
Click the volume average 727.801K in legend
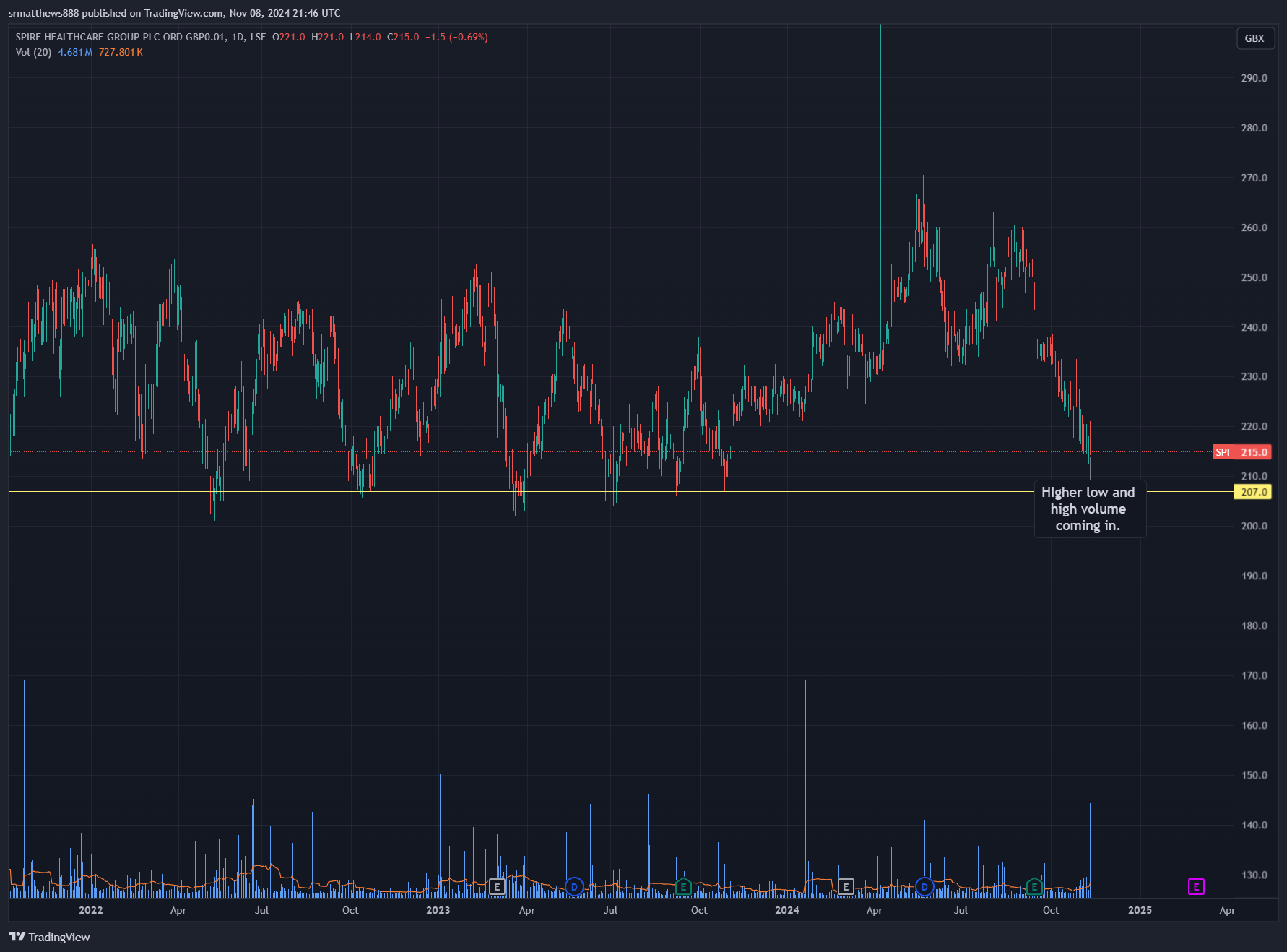[121, 52]
